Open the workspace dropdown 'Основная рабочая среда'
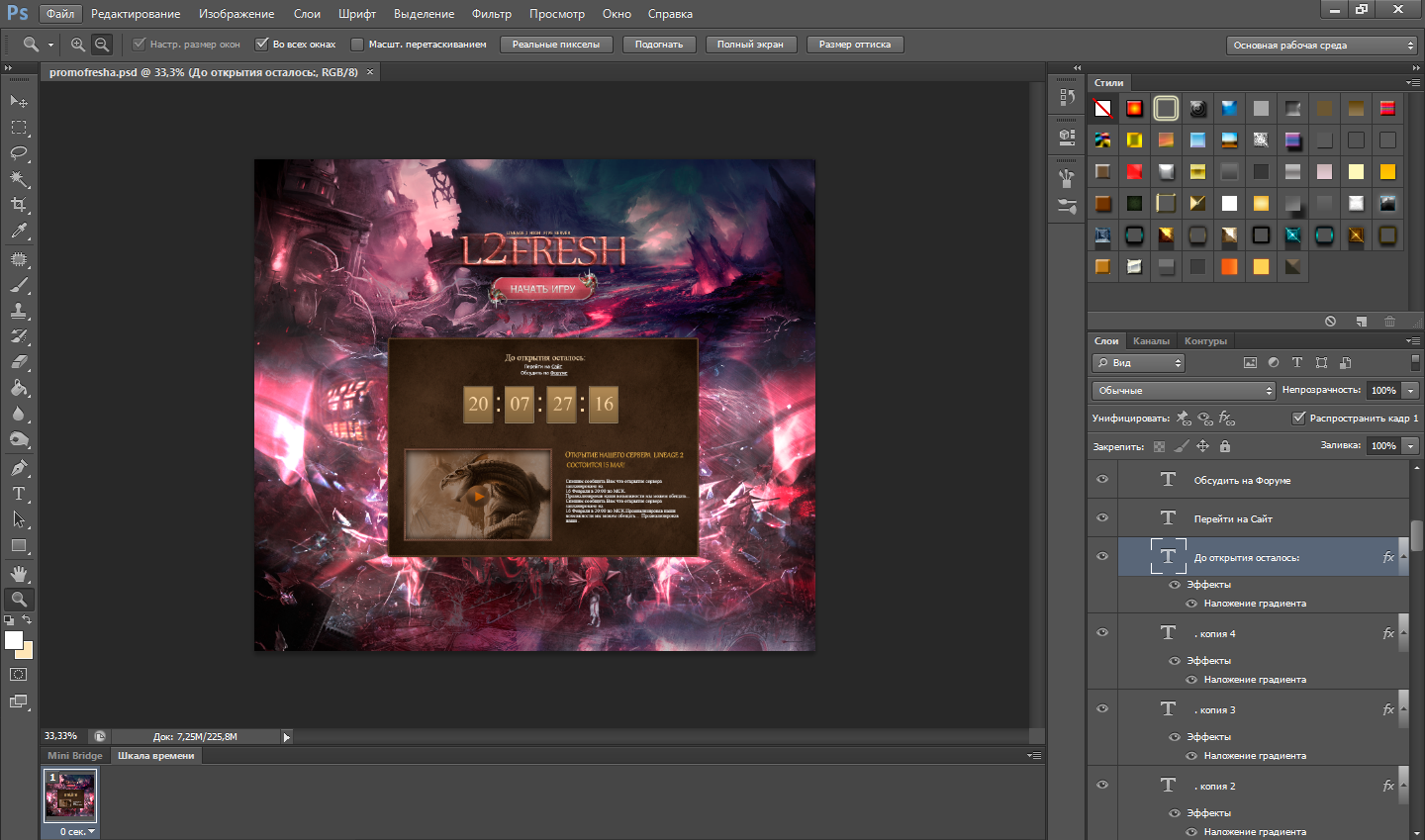The width and height of the screenshot is (1425, 840). click(x=1323, y=46)
